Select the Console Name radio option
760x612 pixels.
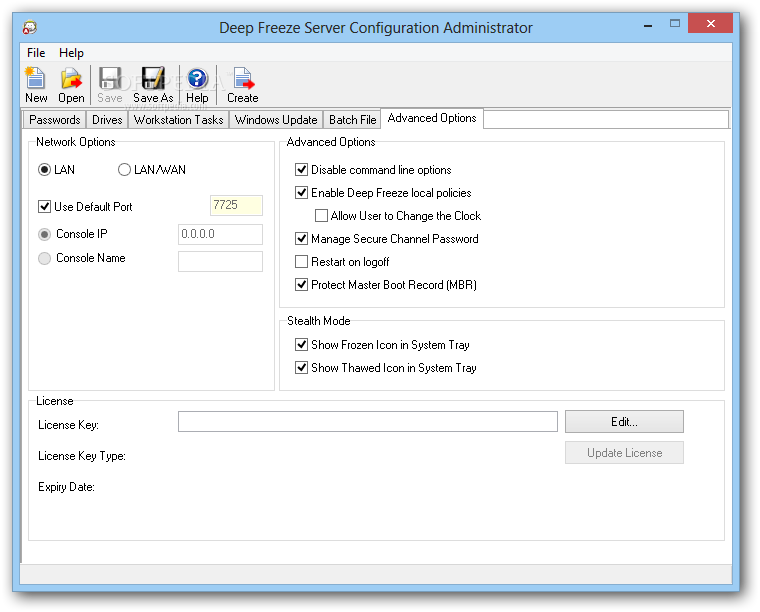45,258
